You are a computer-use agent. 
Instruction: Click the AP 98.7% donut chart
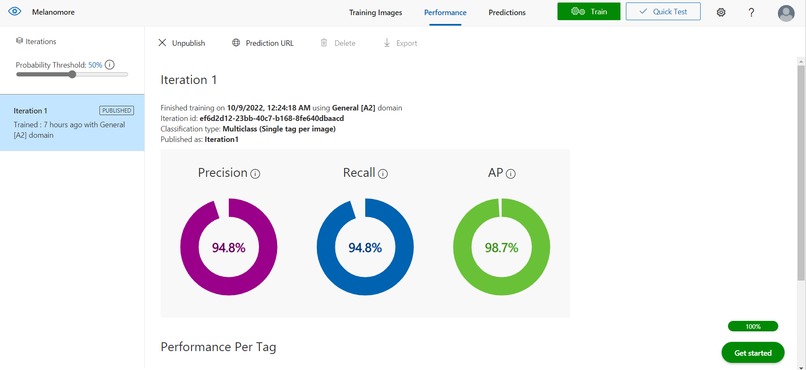(x=502, y=247)
